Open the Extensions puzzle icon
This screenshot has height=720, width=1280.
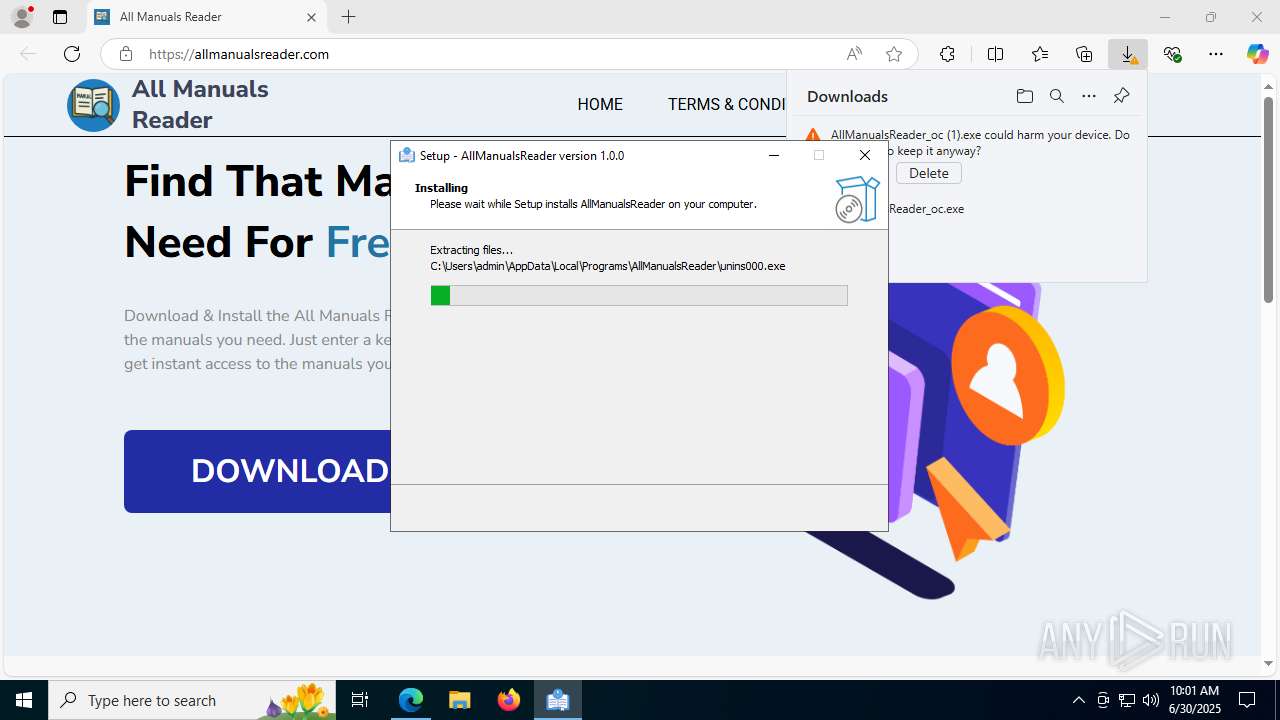pos(947,54)
